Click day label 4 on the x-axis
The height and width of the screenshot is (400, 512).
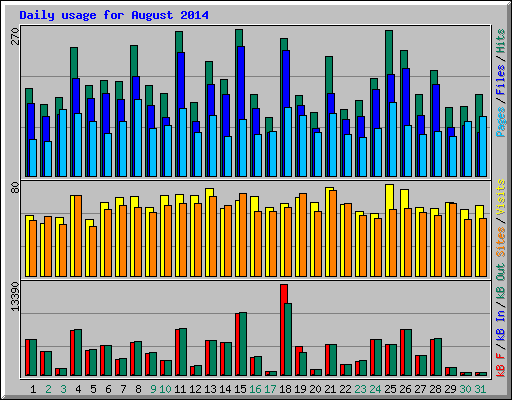point(78,389)
